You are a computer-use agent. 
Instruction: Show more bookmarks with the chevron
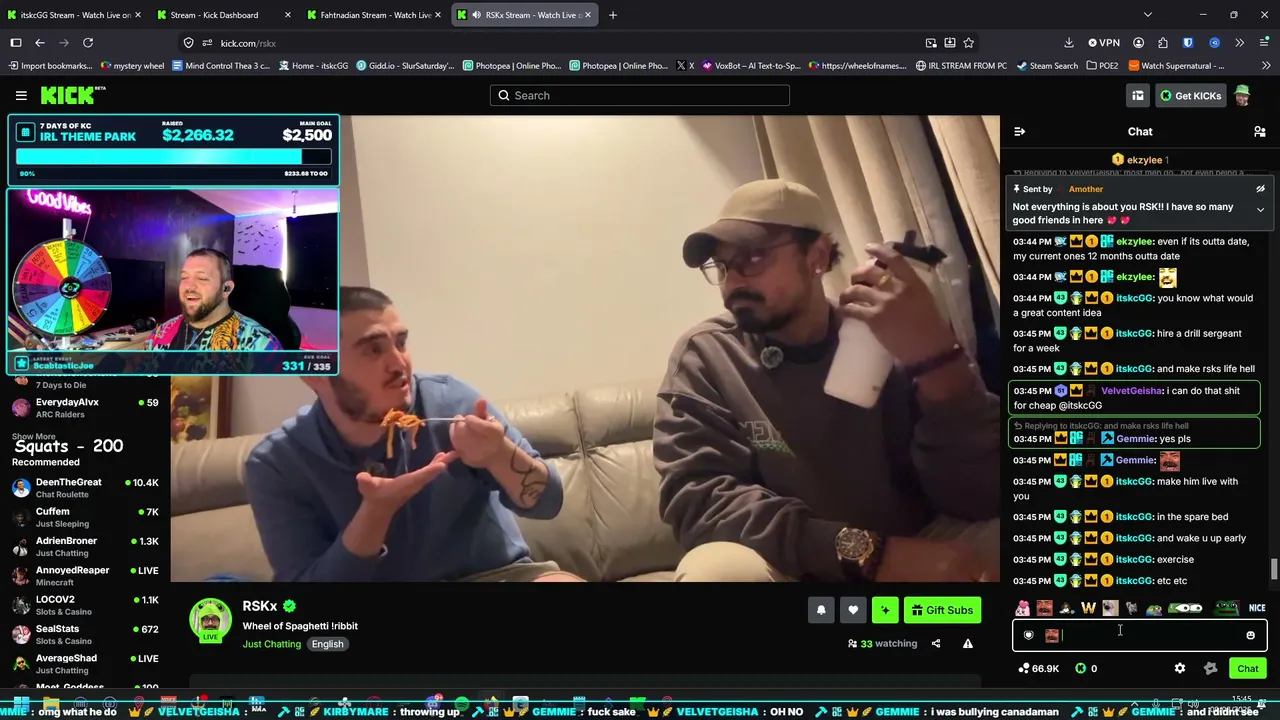(x=1265, y=66)
